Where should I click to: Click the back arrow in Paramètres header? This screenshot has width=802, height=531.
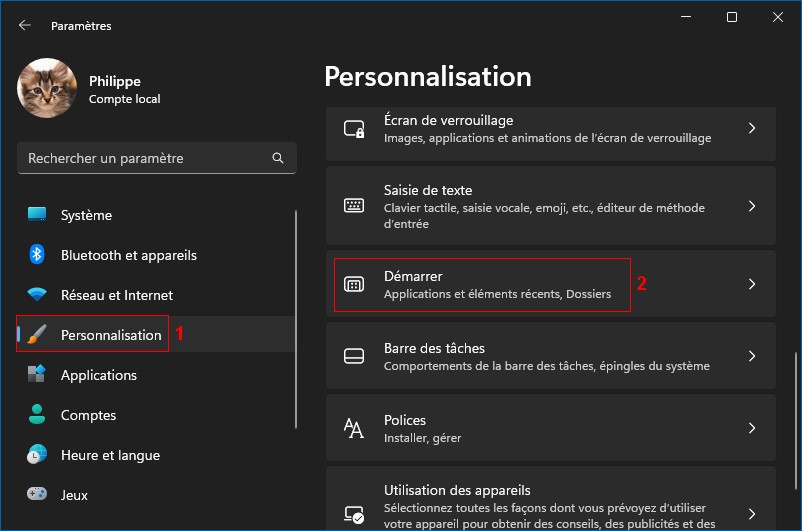(x=25, y=25)
